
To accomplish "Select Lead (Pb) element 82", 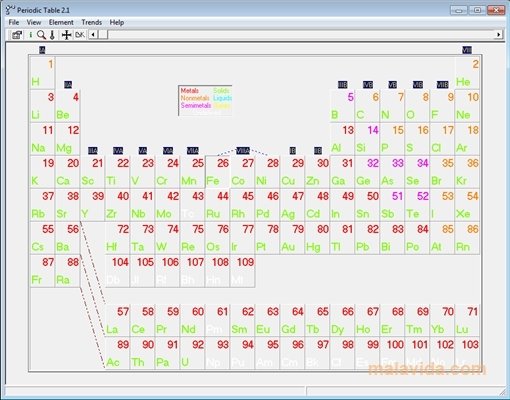I will (x=367, y=238).
